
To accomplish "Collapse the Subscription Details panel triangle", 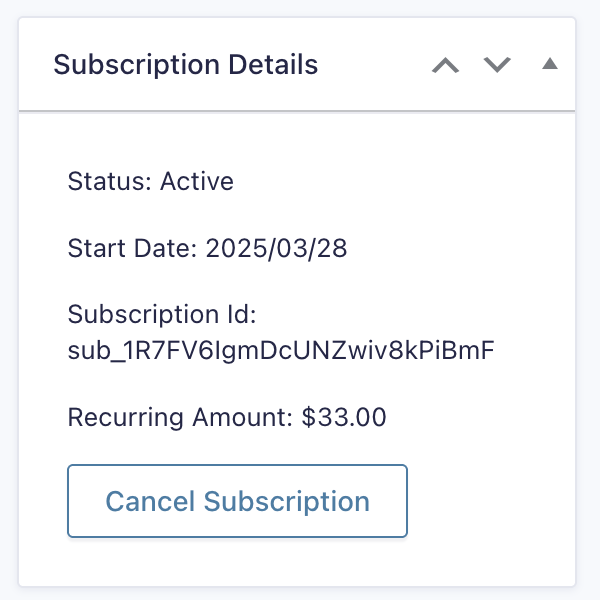I will coord(549,65).
